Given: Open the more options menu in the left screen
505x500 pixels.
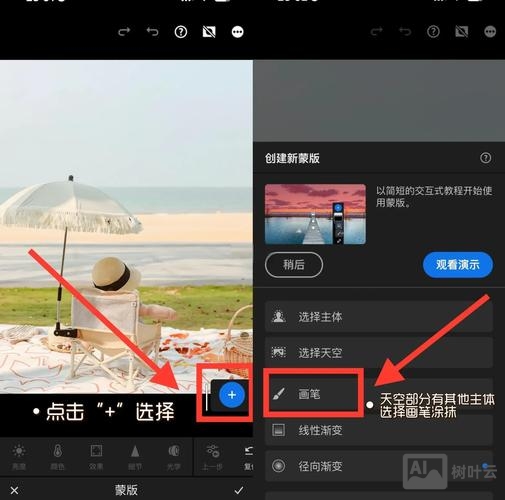Looking at the screenshot, I should [x=237, y=32].
